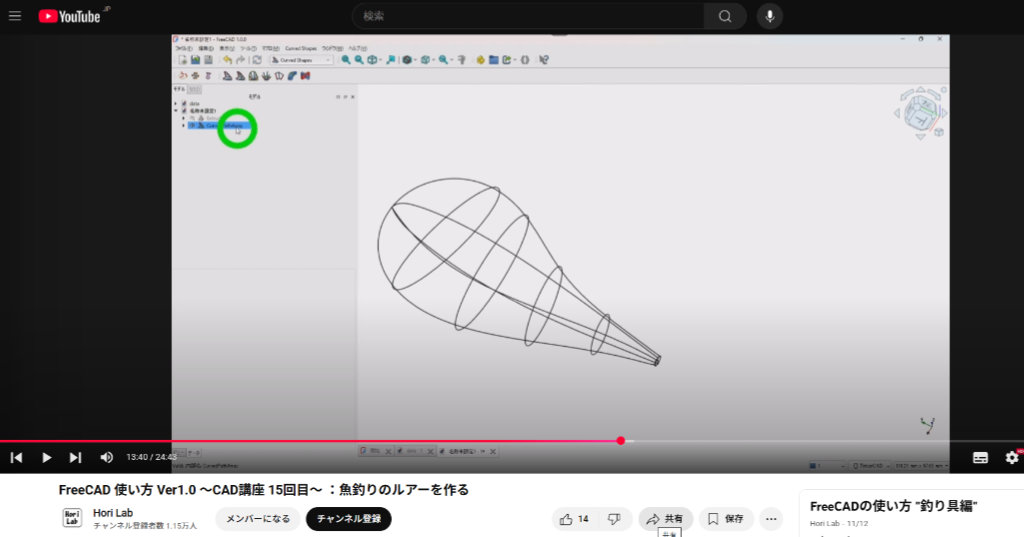
Task: Subscribe using the チャンネル登録 button
Action: tap(348, 519)
